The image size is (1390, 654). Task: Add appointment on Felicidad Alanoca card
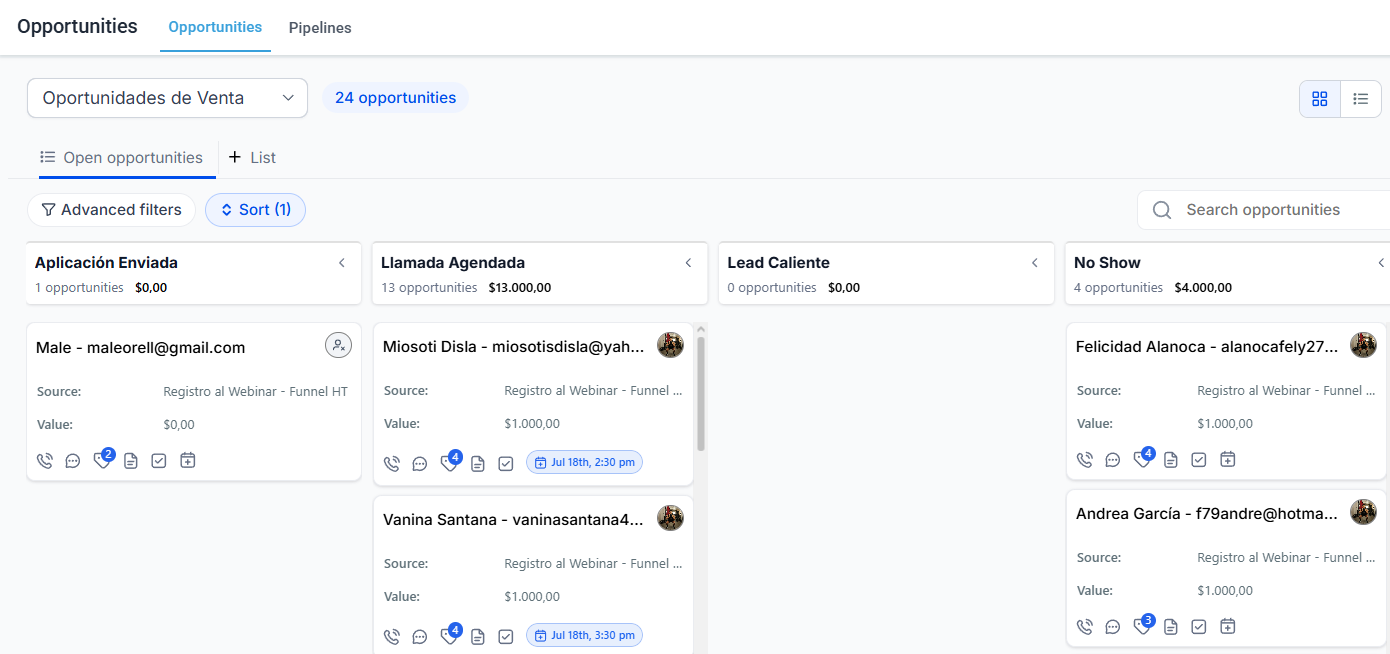click(x=1228, y=460)
